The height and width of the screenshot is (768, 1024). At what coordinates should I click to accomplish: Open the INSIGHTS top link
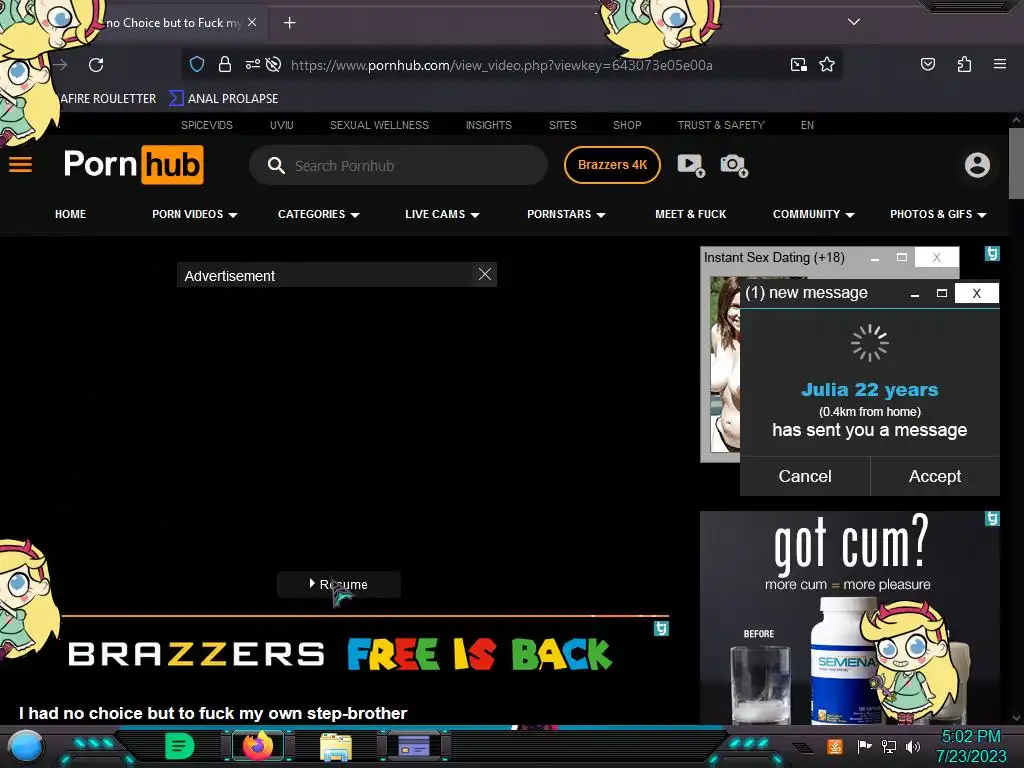point(488,125)
